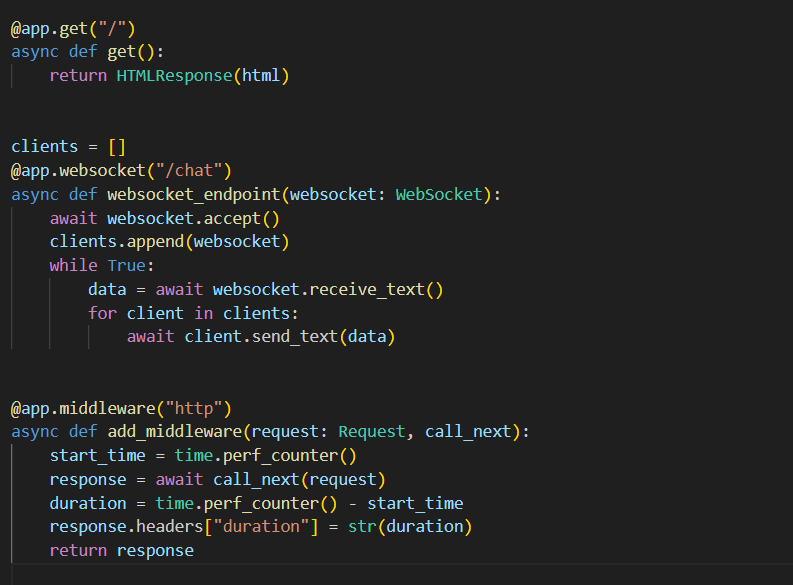Click the while True statement
This screenshot has width=793, height=585.
(x=102, y=265)
